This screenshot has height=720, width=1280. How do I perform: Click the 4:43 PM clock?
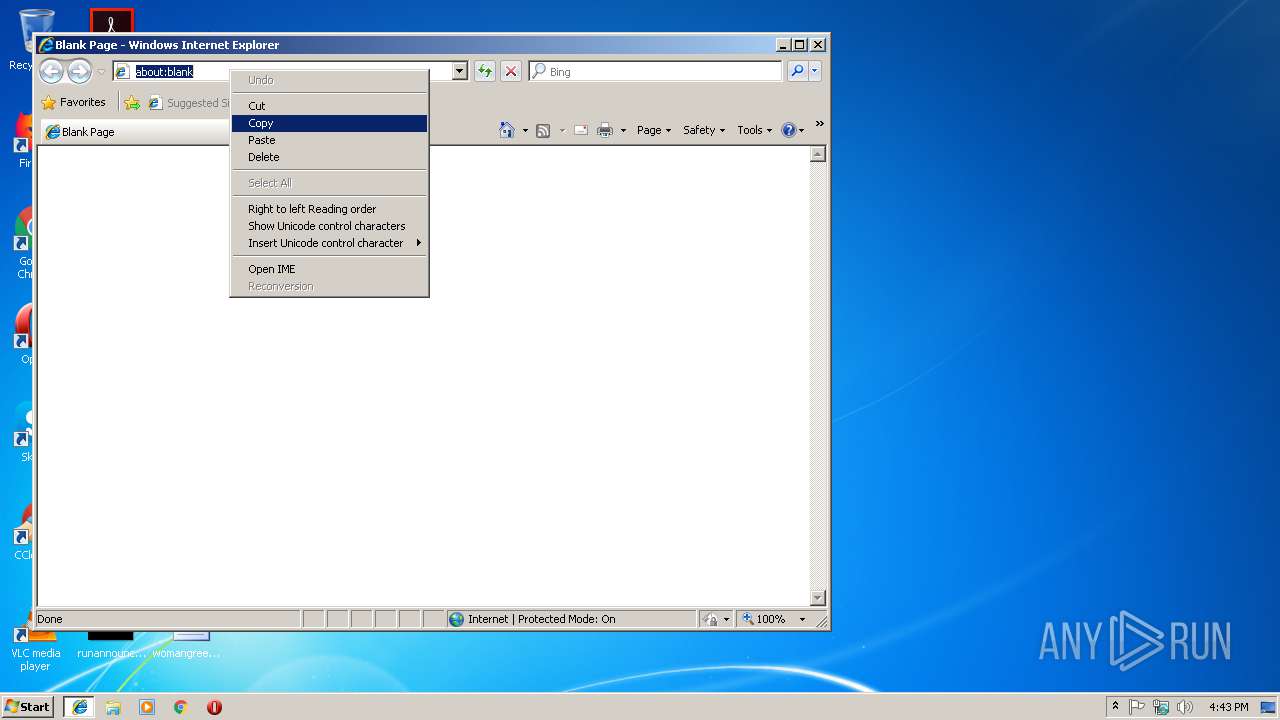[x=1228, y=707]
